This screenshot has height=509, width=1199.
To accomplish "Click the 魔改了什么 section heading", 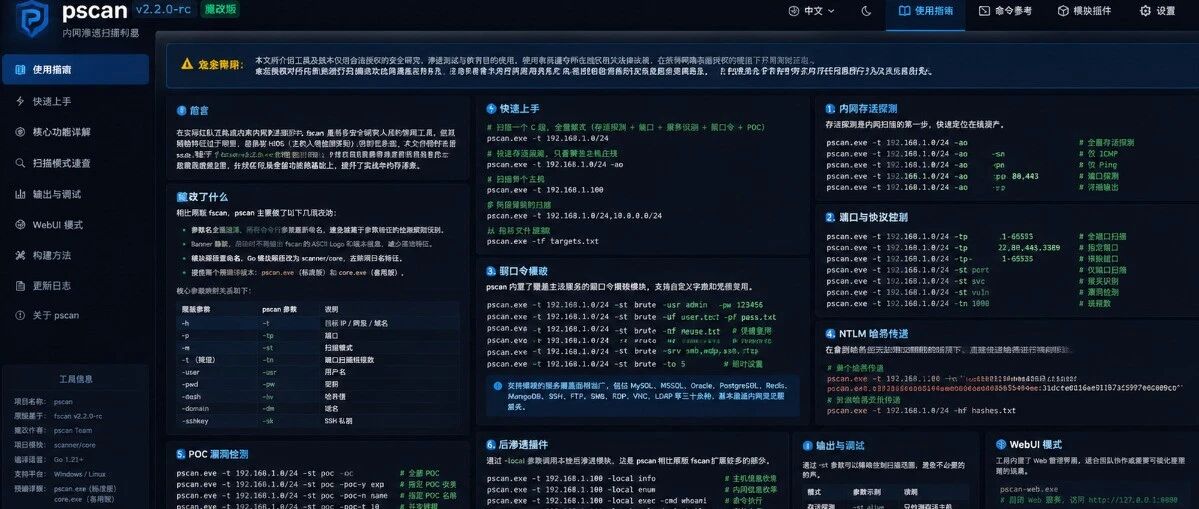I will 203,196.
